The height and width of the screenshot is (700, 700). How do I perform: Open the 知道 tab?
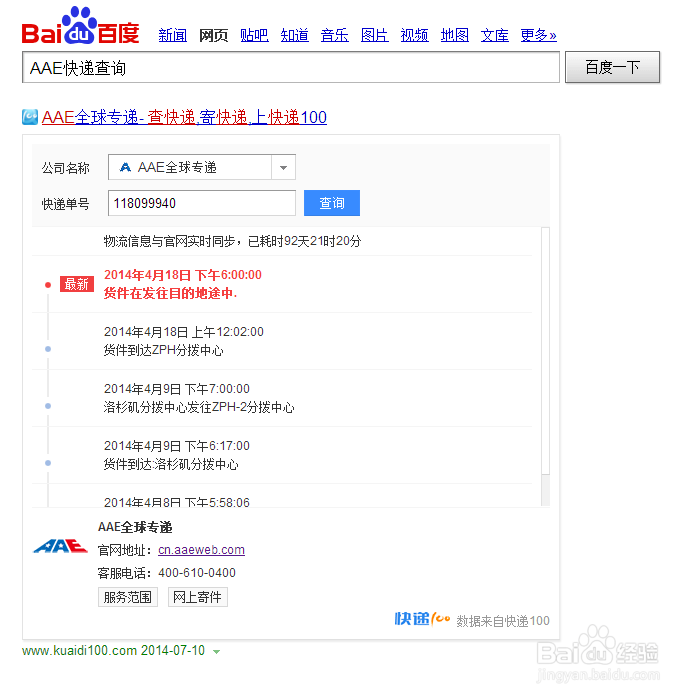coord(294,35)
